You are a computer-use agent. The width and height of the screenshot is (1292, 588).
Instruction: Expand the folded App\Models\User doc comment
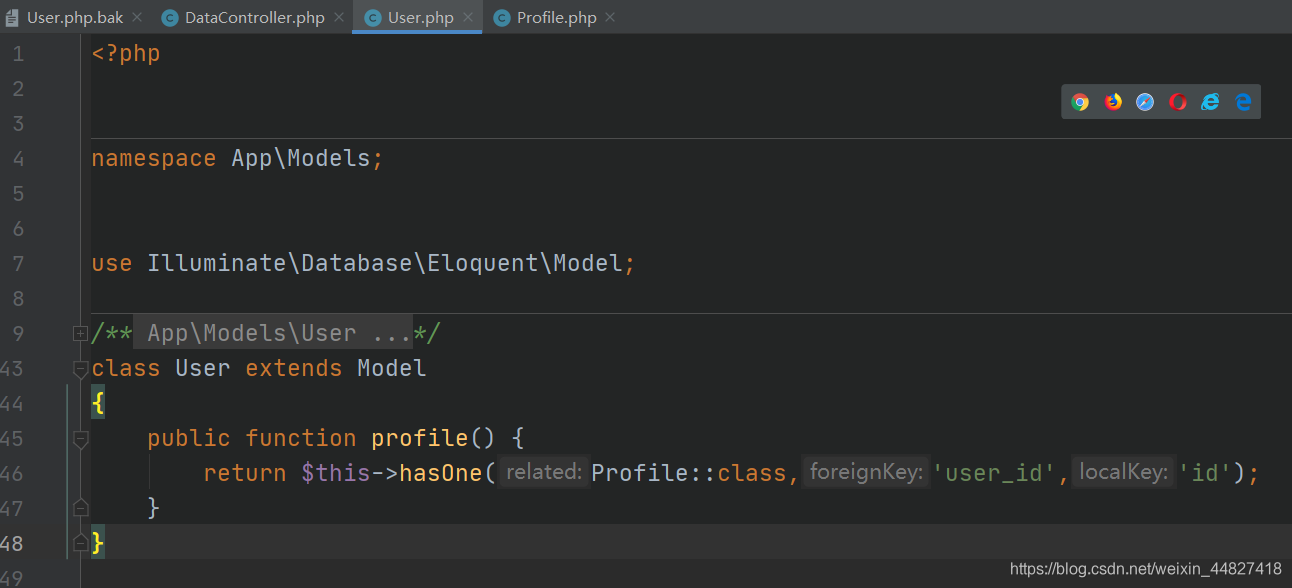point(80,333)
